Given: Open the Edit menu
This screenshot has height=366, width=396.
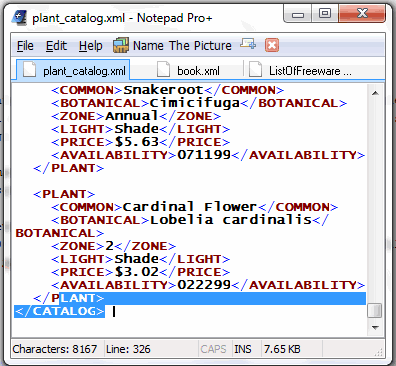Looking at the screenshot, I should tap(56, 45).
